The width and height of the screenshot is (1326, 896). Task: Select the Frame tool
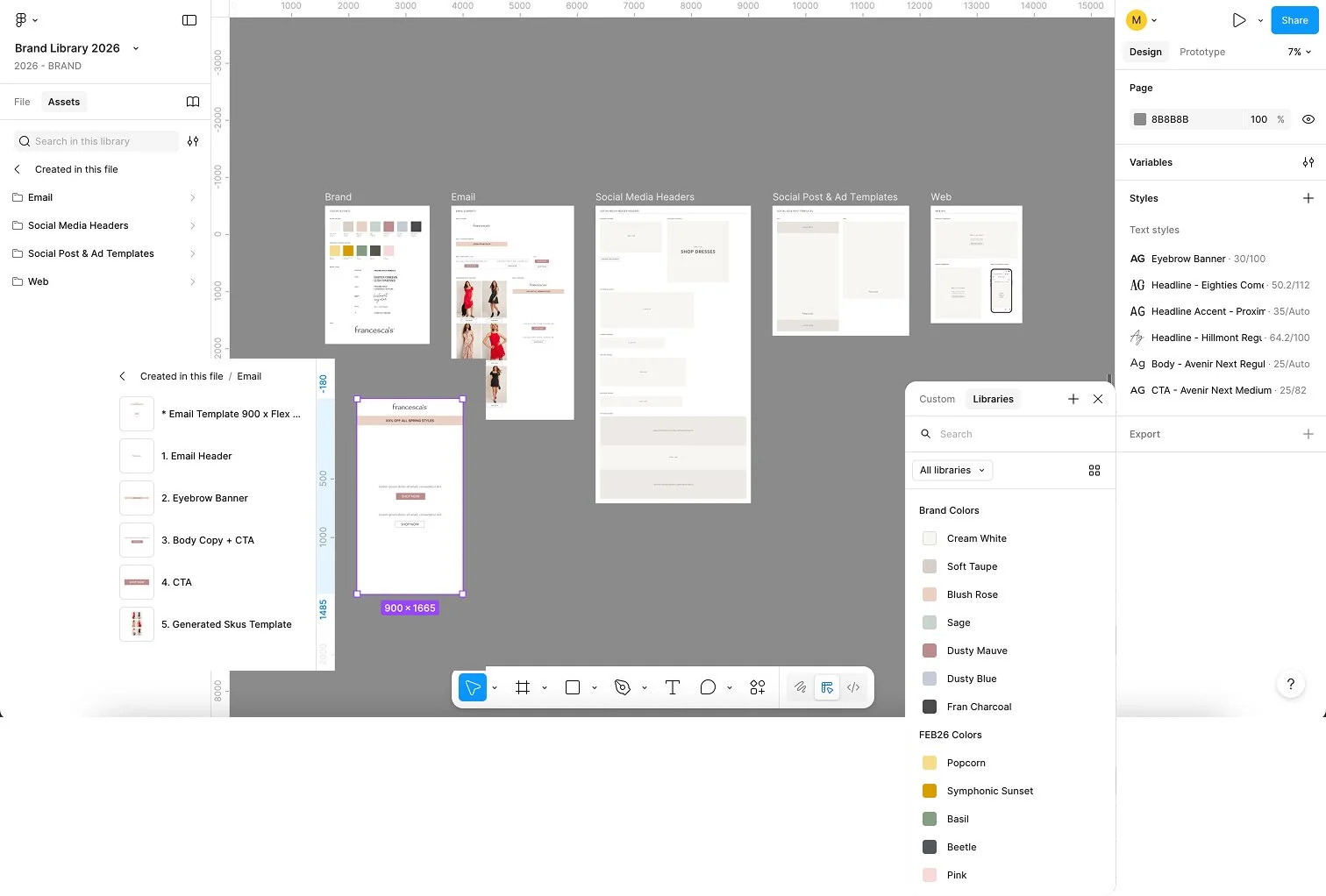[523, 687]
